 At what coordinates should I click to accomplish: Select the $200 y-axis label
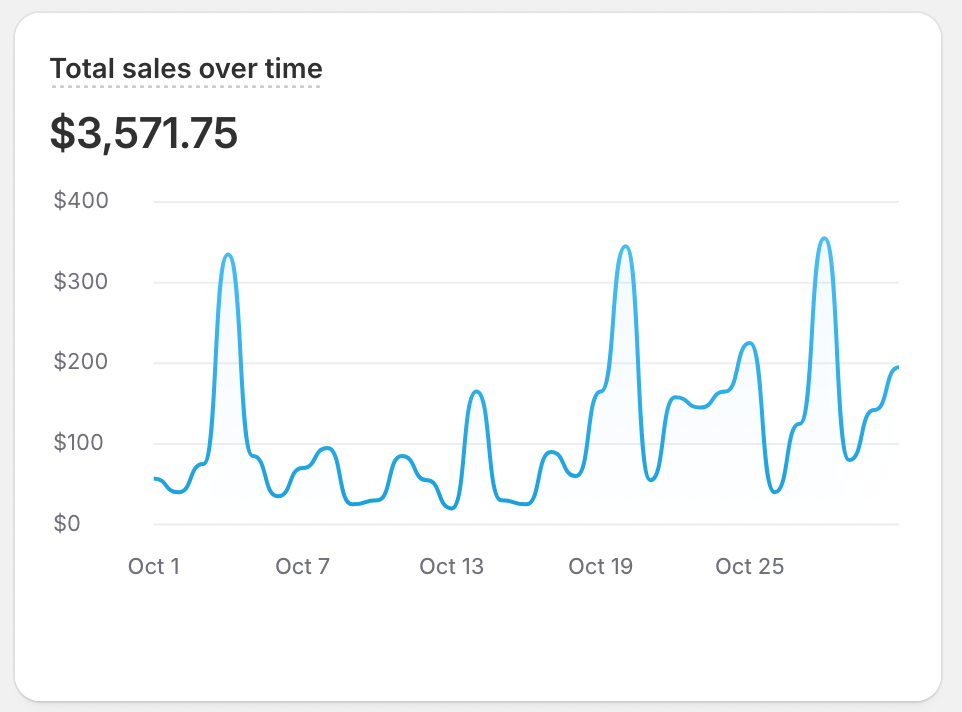coord(81,363)
